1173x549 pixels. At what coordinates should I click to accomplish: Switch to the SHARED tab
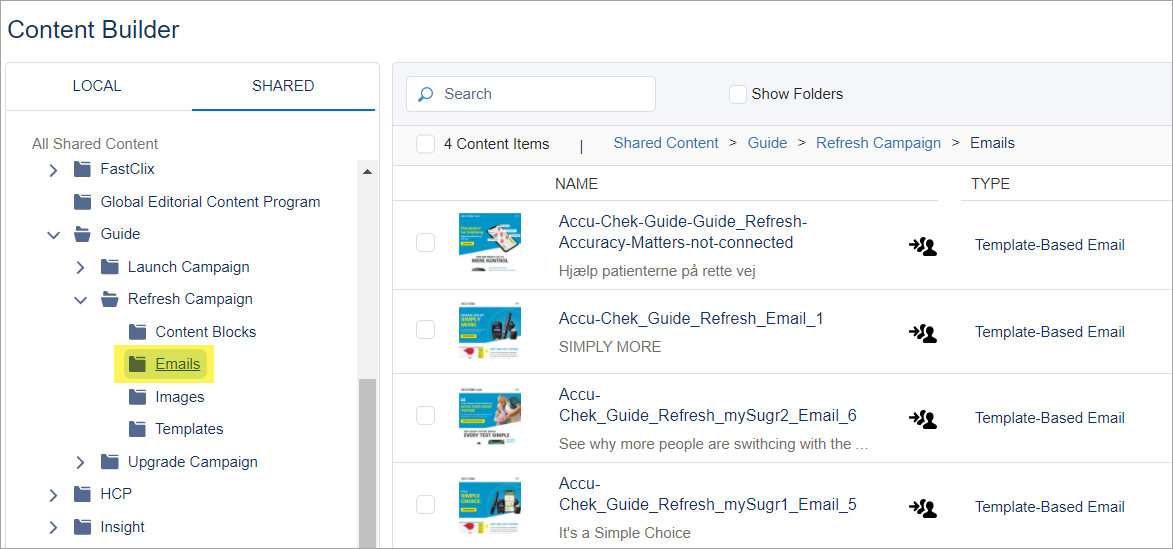point(283,86)
